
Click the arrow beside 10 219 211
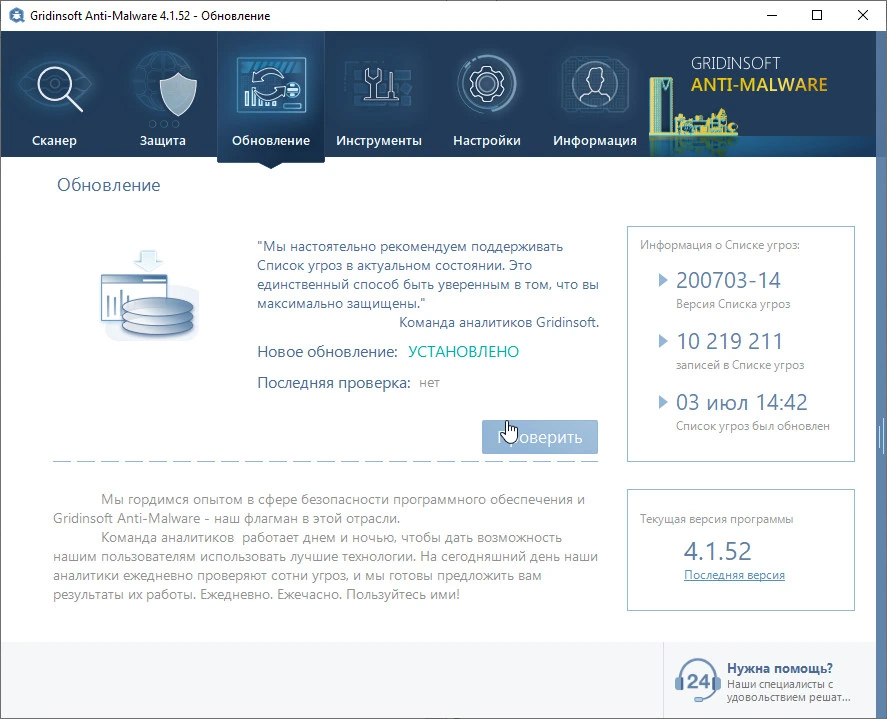(663, 341)
